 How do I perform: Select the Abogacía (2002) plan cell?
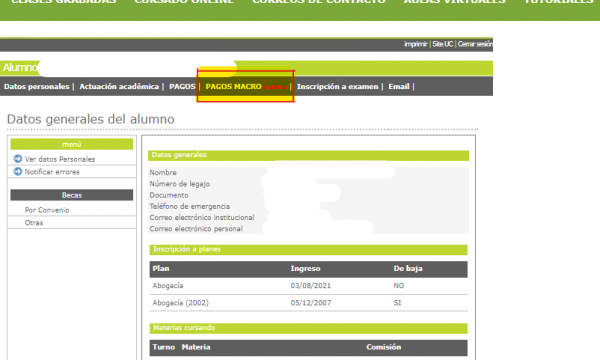coord(180,303)
